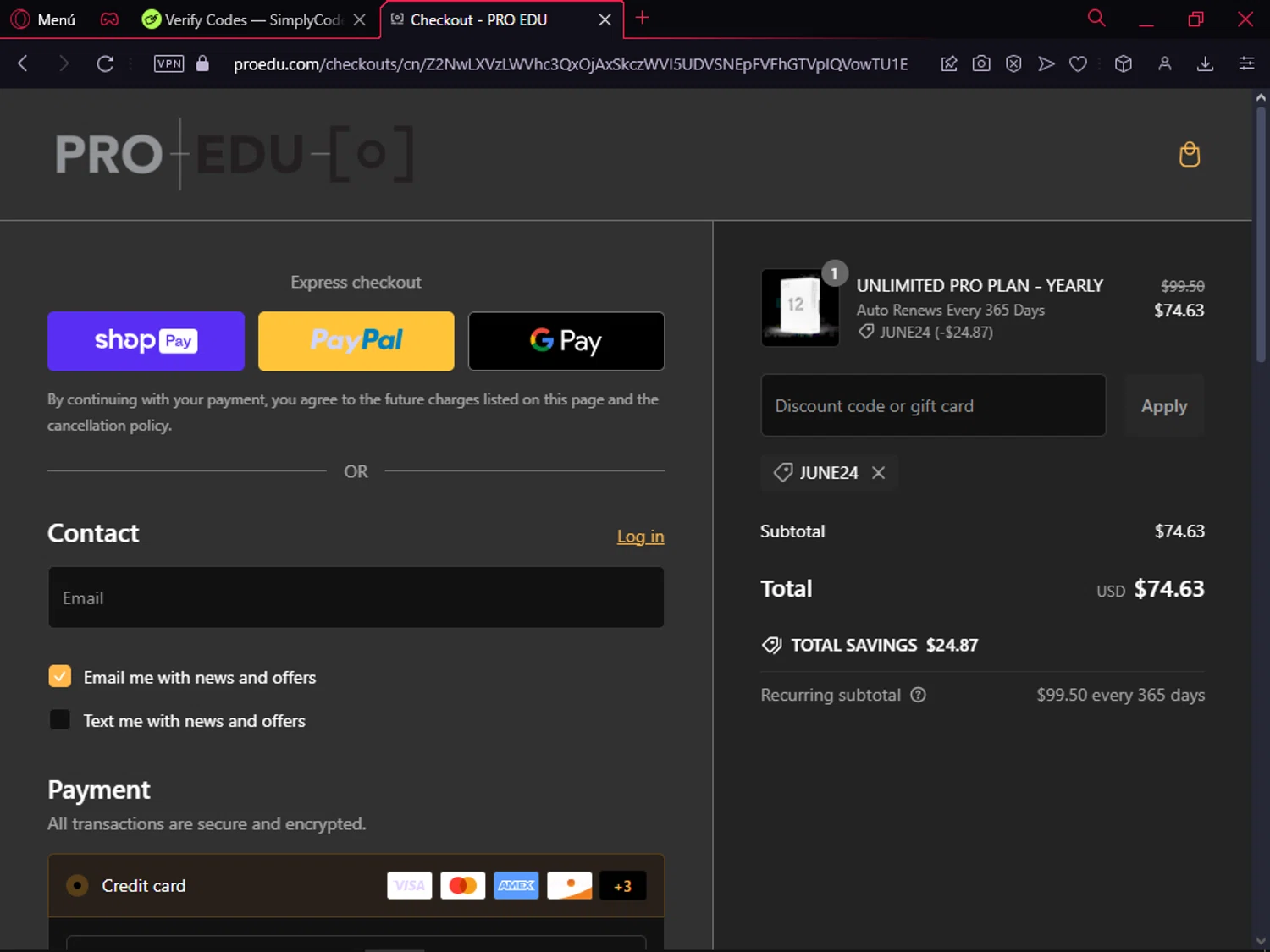Screen dimensions: 1270x952
Task: Click the Express checkout heading
Action: tap(356, 283)
